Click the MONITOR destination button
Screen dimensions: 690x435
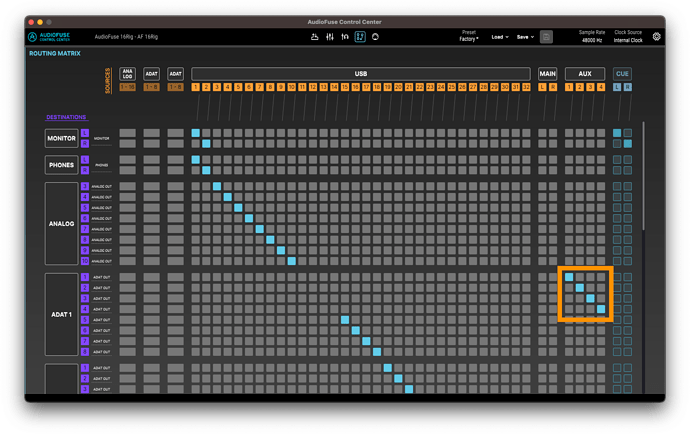(62, 138)
